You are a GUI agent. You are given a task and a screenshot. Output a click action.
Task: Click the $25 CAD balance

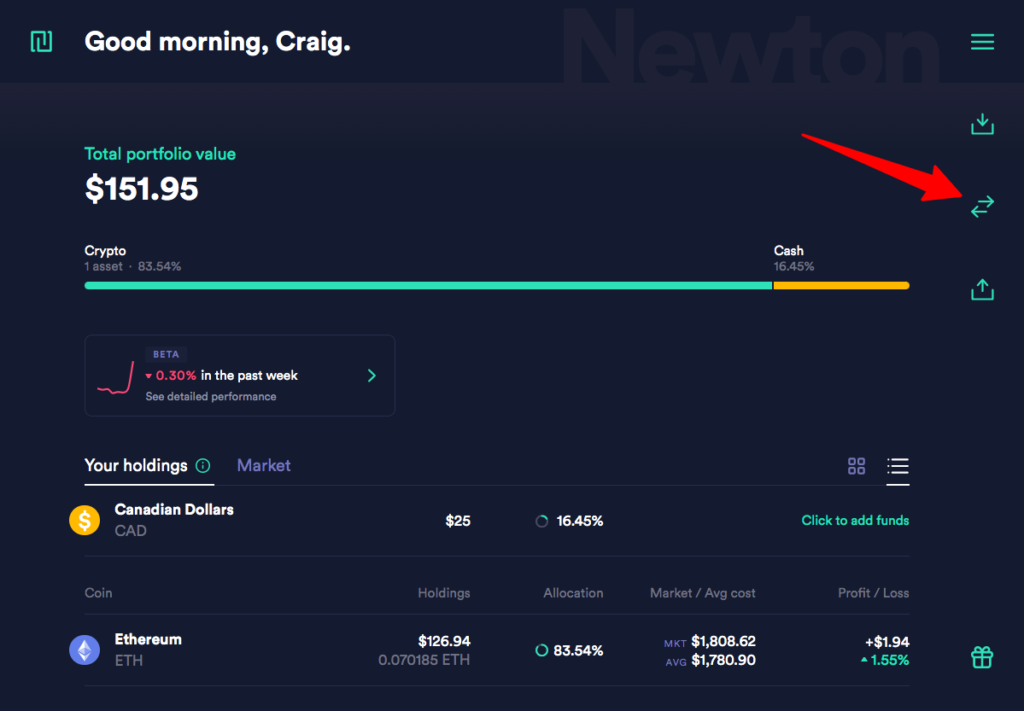pyautogui.click(x=458, y=520)
